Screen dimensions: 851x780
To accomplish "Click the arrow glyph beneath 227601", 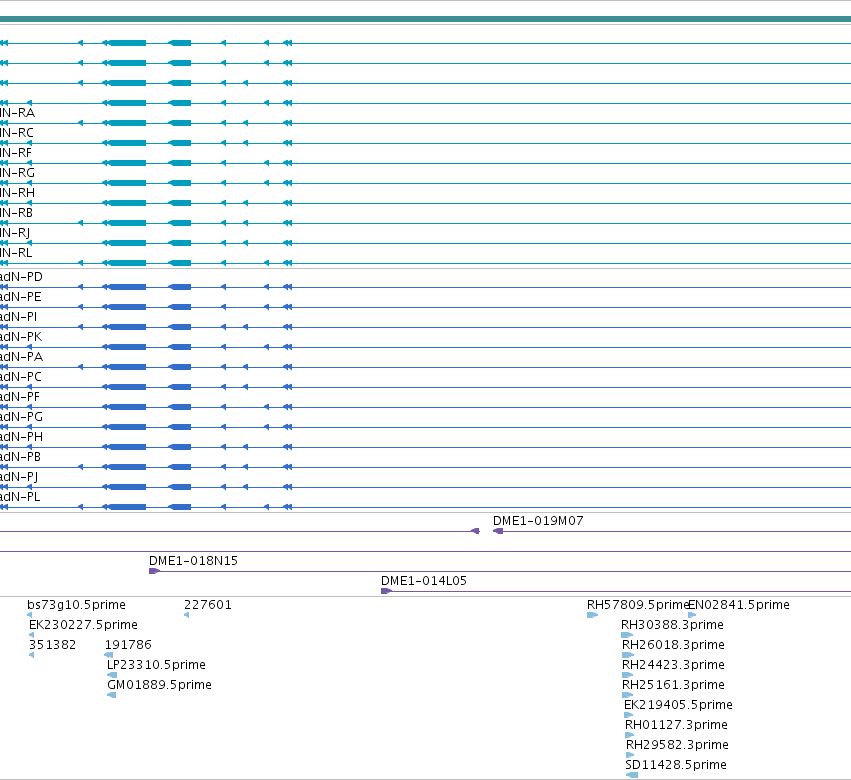I will [x=187, y=615].
